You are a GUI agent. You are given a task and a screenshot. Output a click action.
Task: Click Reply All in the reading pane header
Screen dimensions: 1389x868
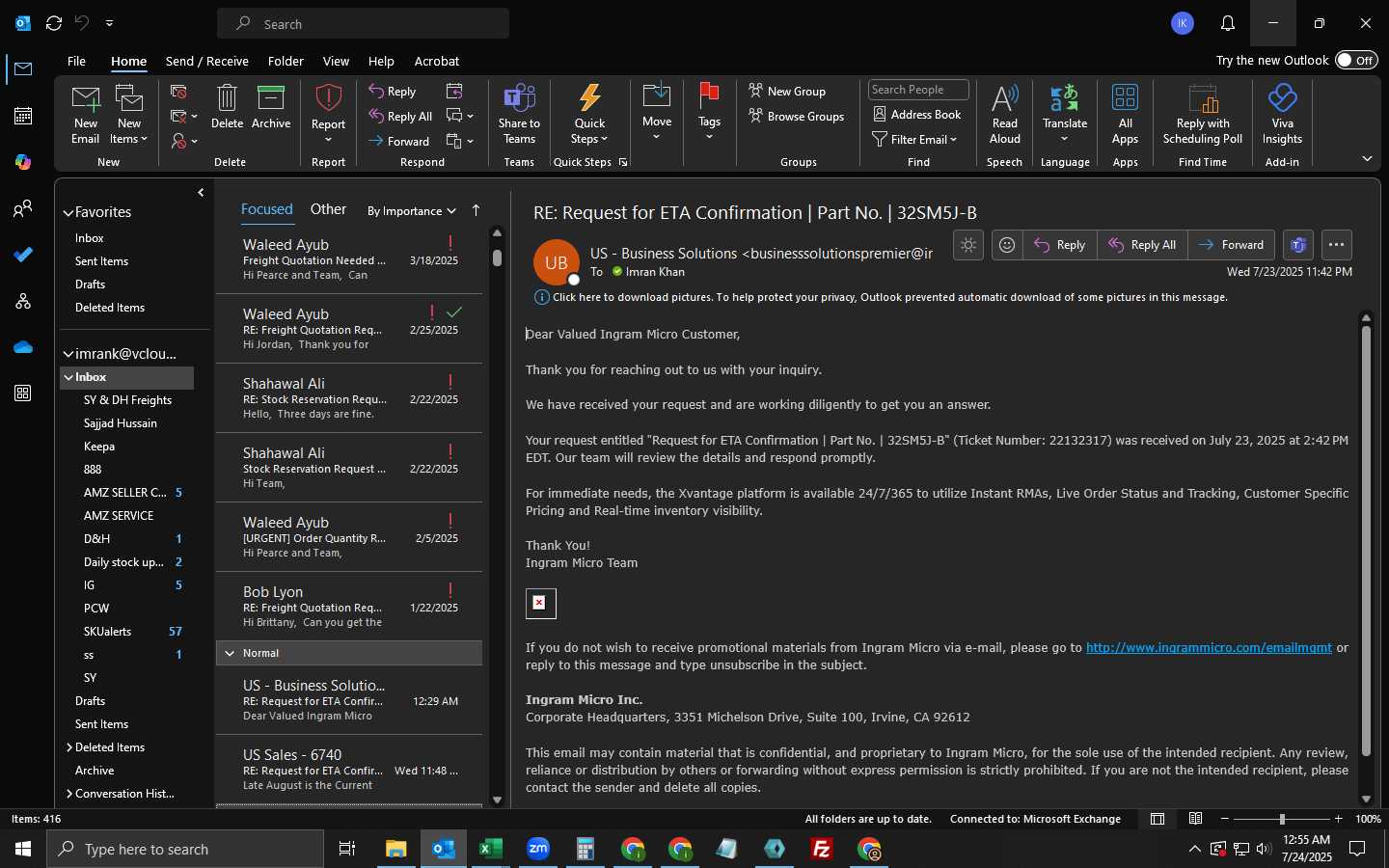click(x=1142, y=245)
